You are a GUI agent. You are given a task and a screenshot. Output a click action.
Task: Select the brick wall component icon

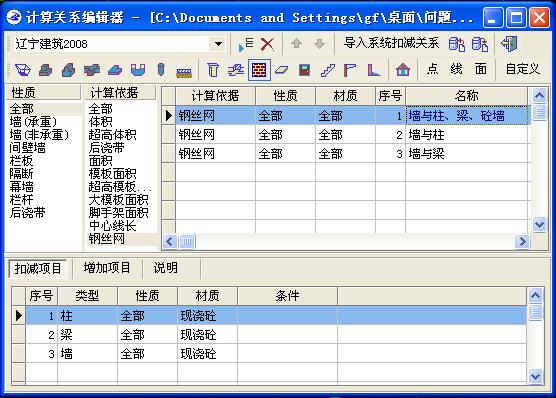(x=259, y=70)
